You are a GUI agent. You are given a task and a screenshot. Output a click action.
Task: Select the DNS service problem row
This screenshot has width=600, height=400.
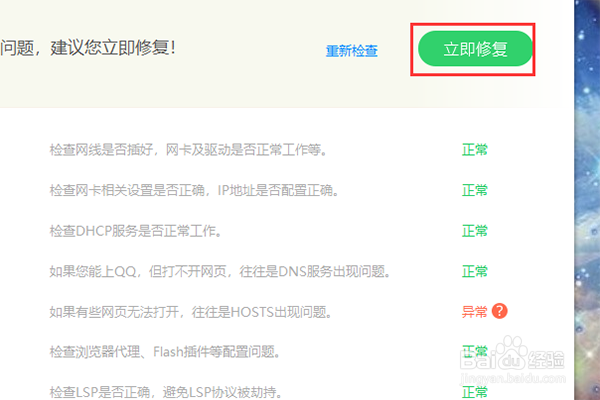[x=220, y=271]
